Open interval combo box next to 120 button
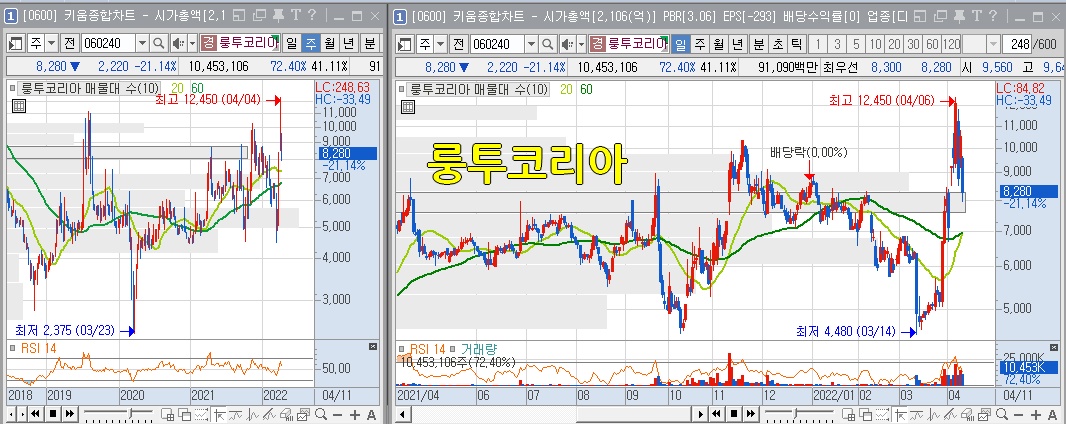 (x=982, y=44)
